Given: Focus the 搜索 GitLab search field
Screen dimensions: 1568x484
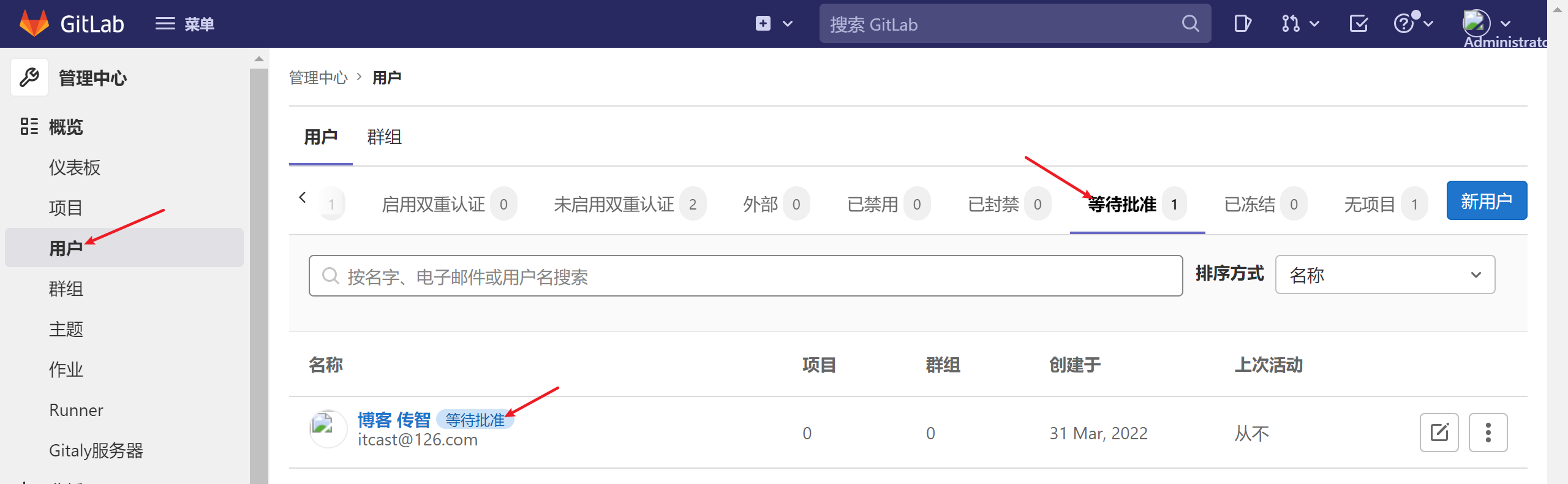Looking at the screenshot, I should pos(1015,24).
